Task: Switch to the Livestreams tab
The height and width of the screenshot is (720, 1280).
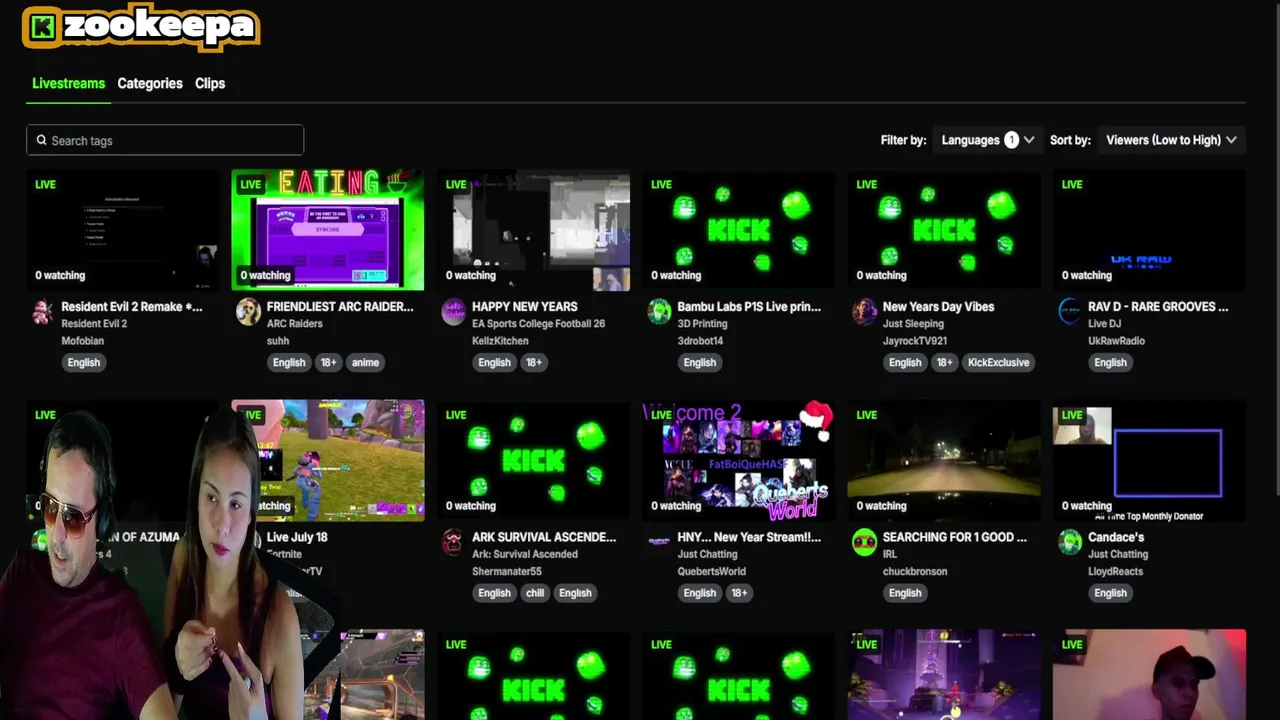Action: point(68,83)
